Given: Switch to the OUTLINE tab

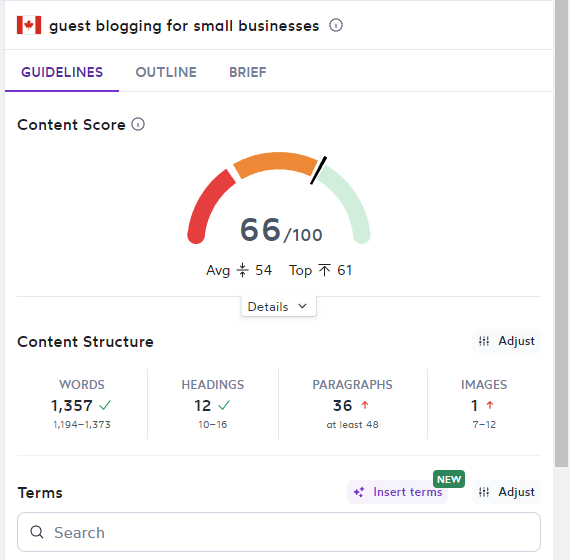Looking at the screenshot, I should (166, 72).
